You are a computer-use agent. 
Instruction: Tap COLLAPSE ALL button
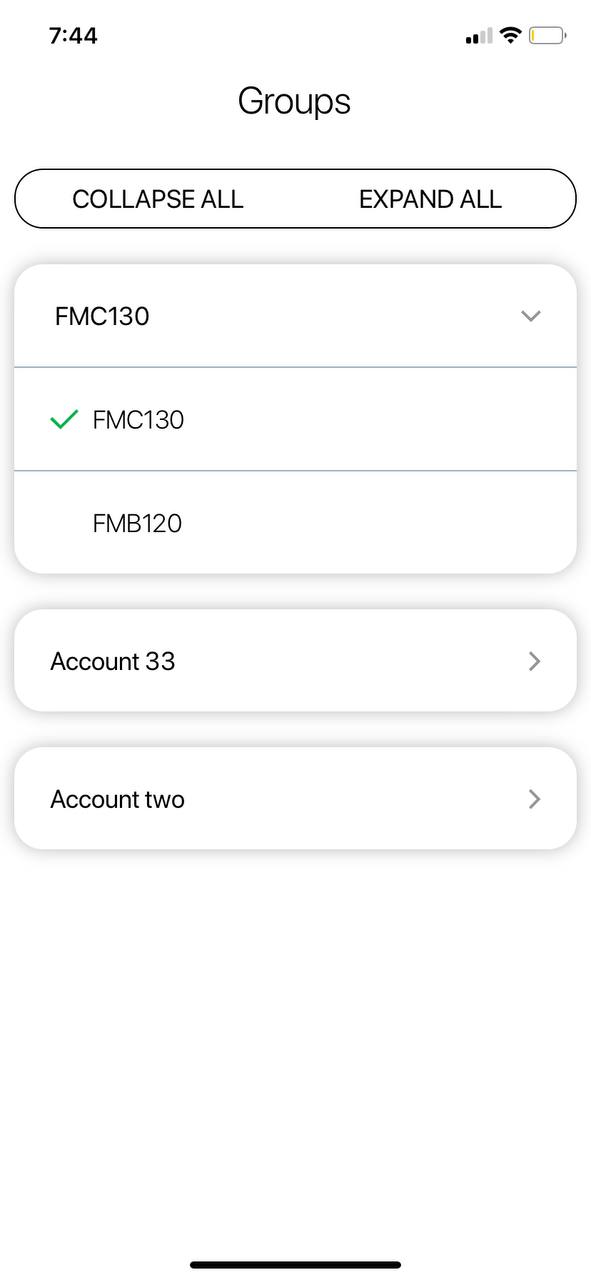[x=158, y=199]
